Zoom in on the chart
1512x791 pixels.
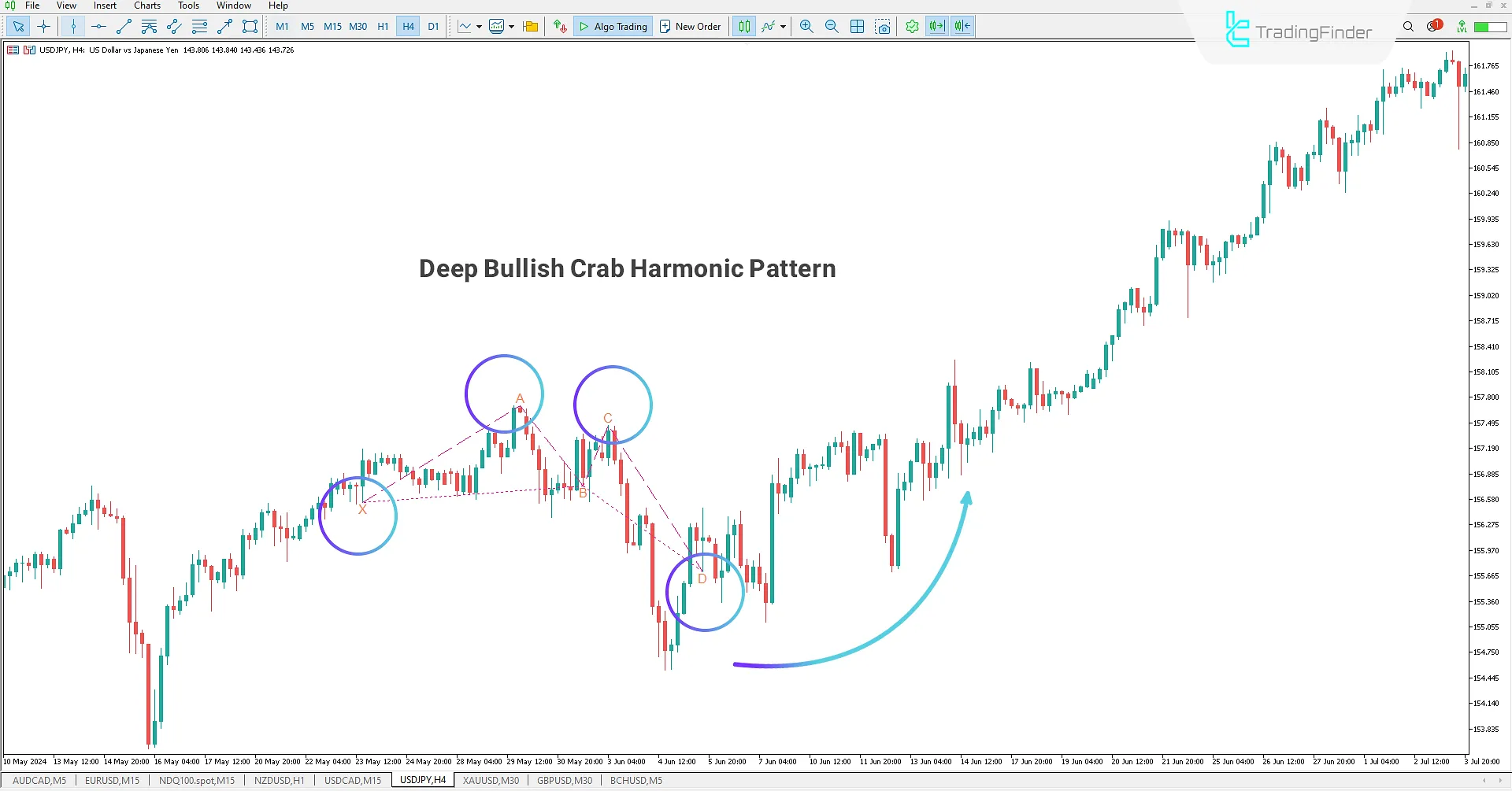click(x=806, y=26)
